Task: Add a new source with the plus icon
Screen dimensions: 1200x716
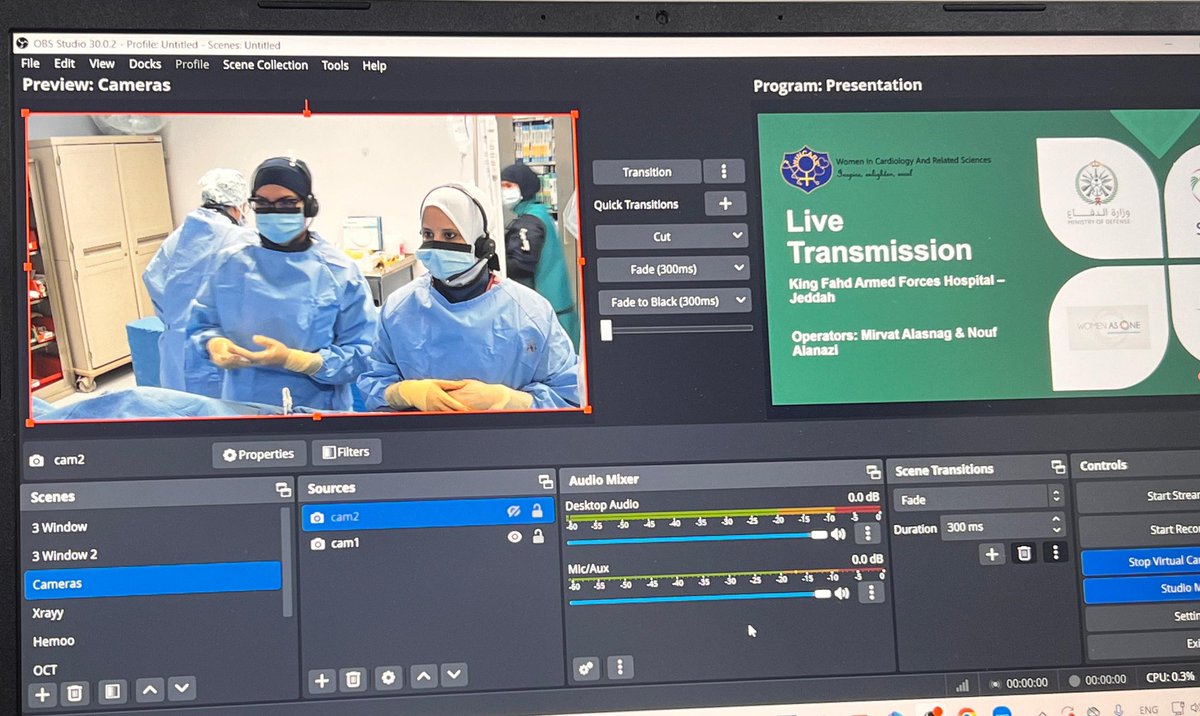Action: [x=322, y=681]
